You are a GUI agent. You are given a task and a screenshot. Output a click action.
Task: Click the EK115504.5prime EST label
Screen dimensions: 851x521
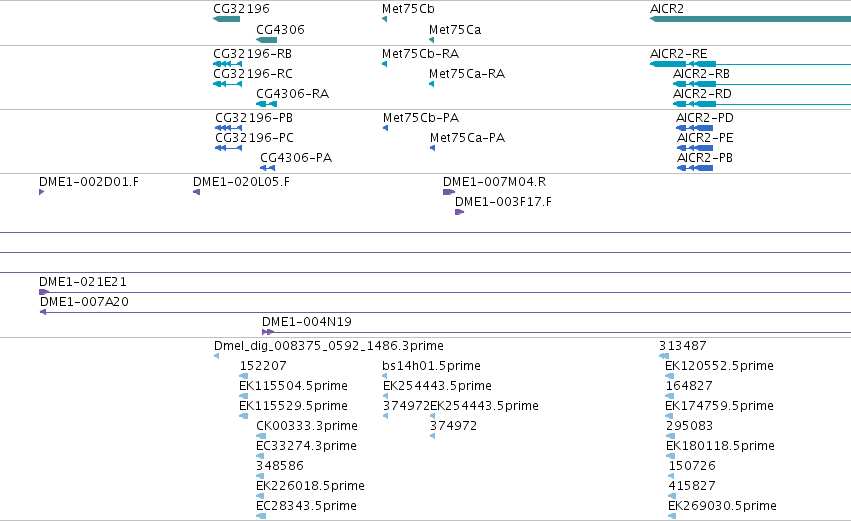(293, 386)
